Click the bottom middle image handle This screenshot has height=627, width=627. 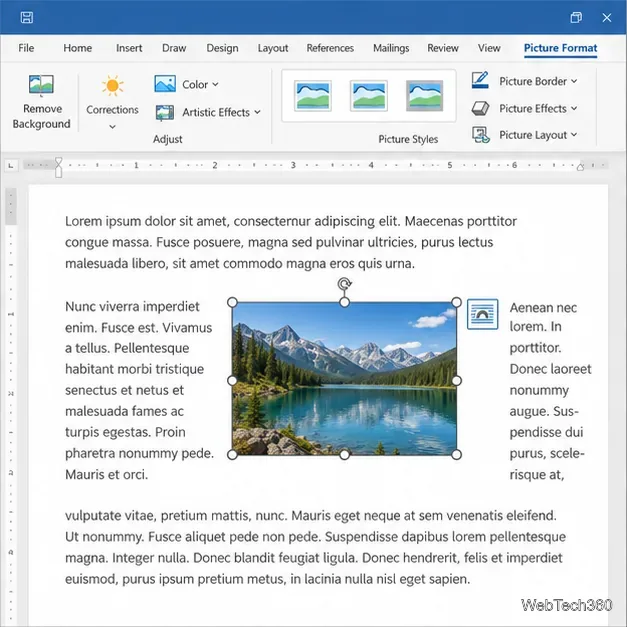(x=344, y=455)
